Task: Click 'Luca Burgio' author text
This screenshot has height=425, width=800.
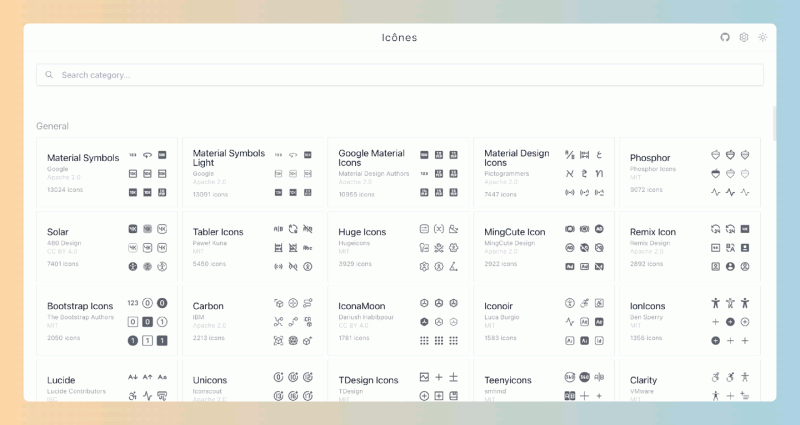Action: (502, 317)
